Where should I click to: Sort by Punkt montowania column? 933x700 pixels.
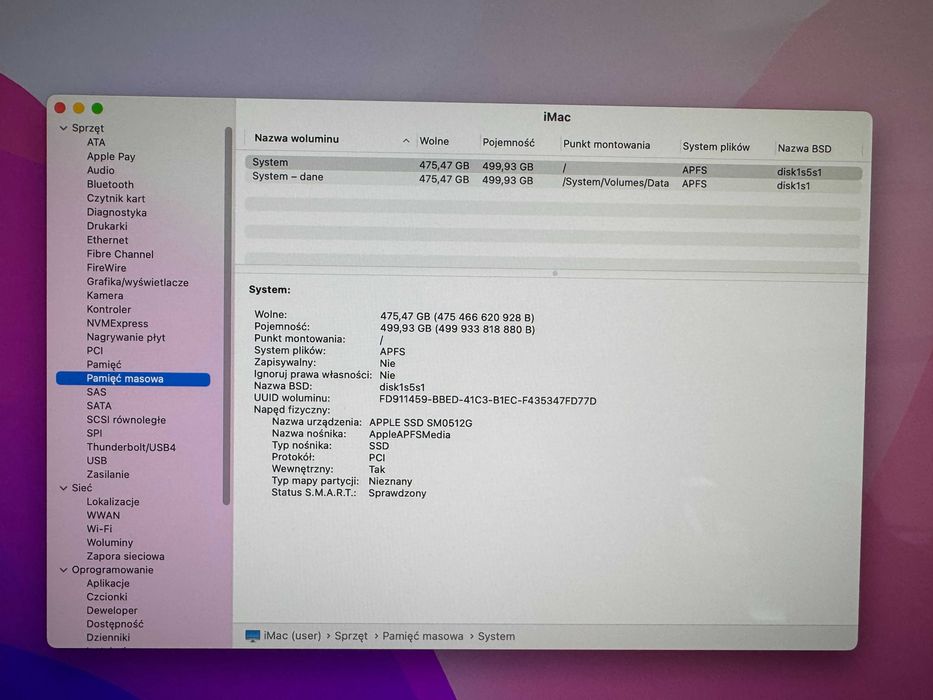pyautogui.click(x=606, y=145)
